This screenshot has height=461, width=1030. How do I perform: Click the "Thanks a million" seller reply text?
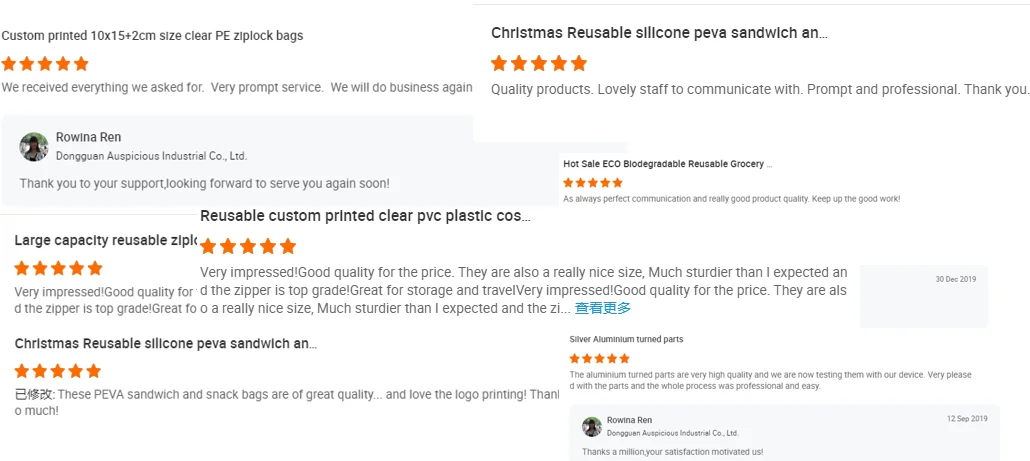point(672,452)
